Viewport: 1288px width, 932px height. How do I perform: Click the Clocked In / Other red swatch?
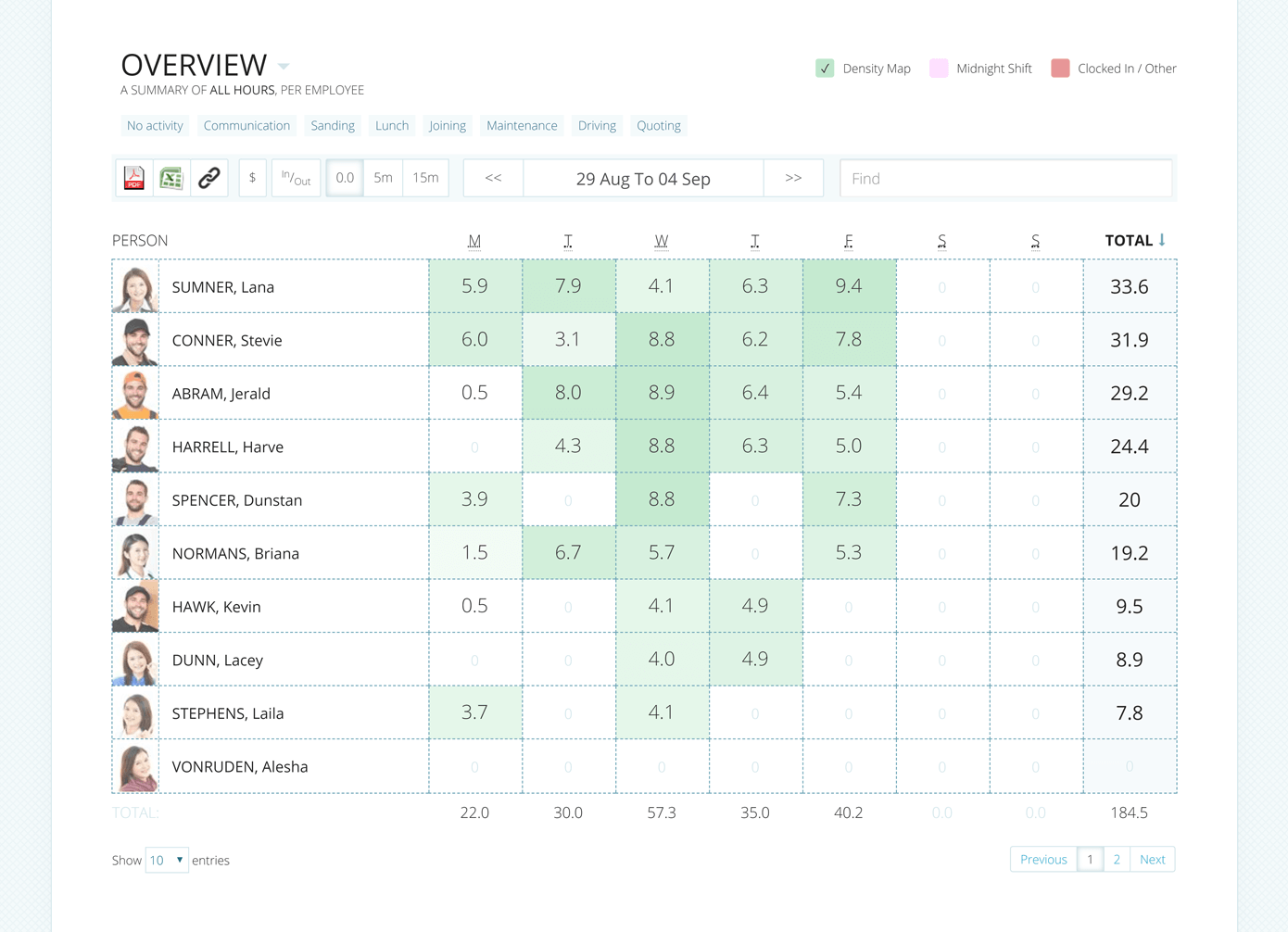[x=1060, y=69]
